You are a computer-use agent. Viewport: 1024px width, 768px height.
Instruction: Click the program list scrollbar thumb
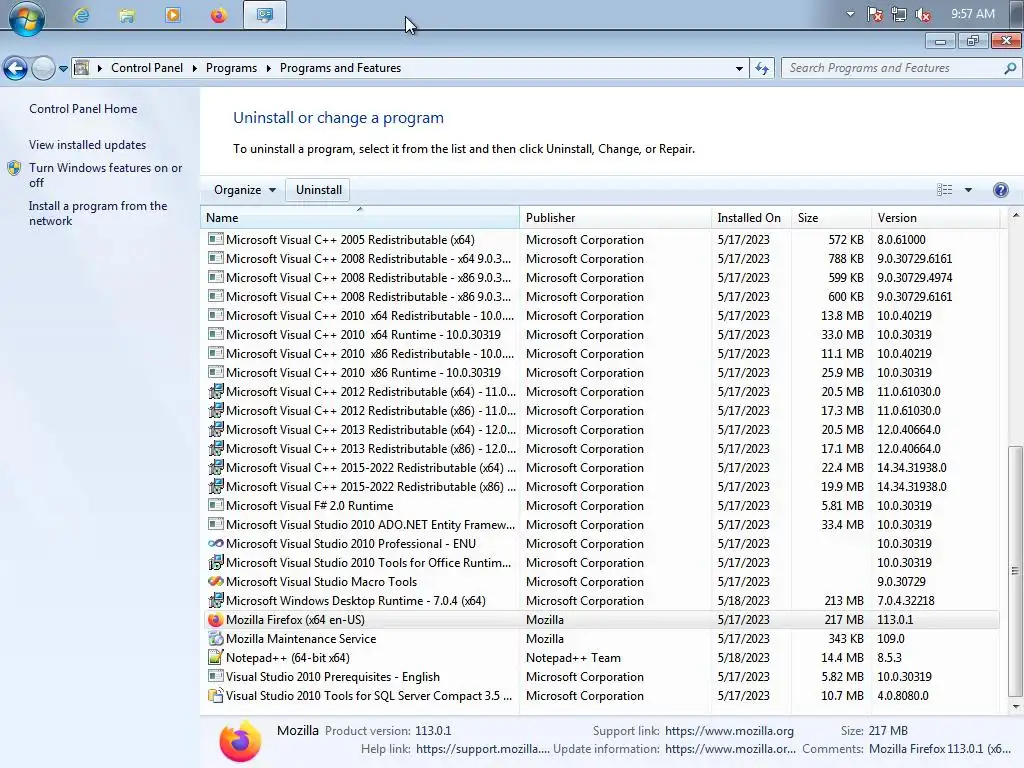click(1015, 571)
